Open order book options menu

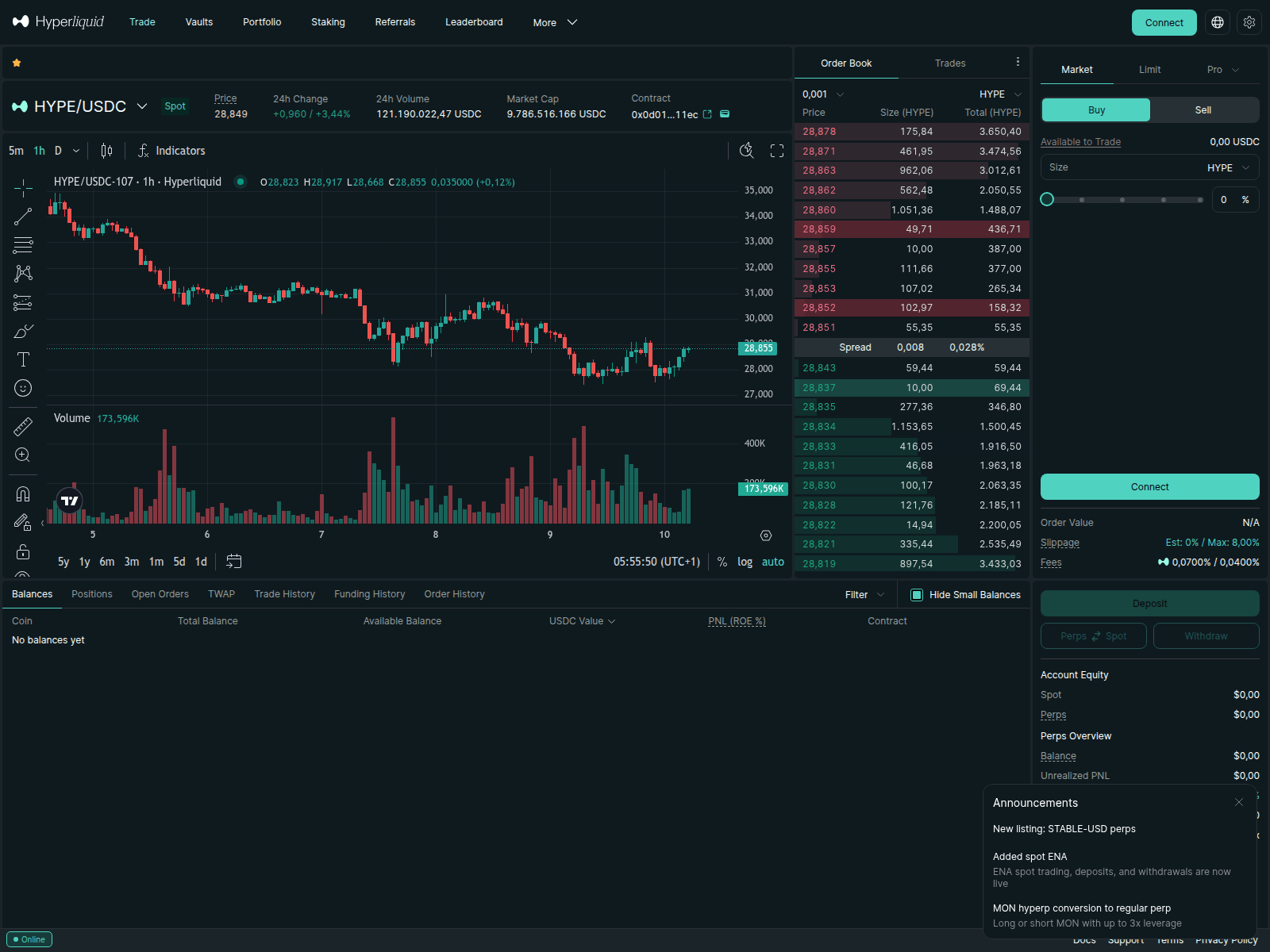[x=1018, y=62]
